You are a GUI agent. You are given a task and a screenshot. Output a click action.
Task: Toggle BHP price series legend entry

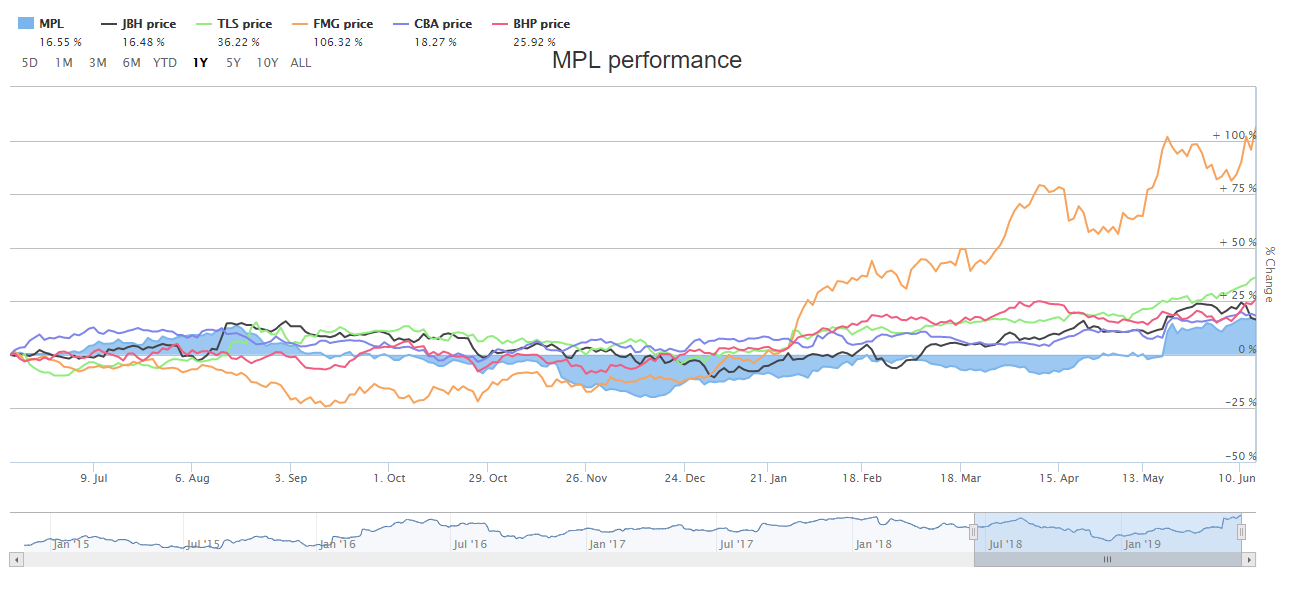tap(533, 24)
